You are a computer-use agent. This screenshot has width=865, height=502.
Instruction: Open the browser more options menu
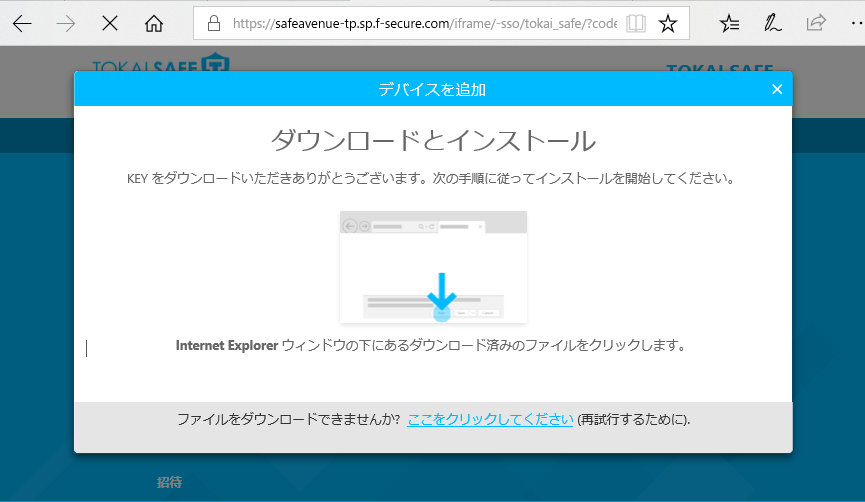(x=857, y=24)
